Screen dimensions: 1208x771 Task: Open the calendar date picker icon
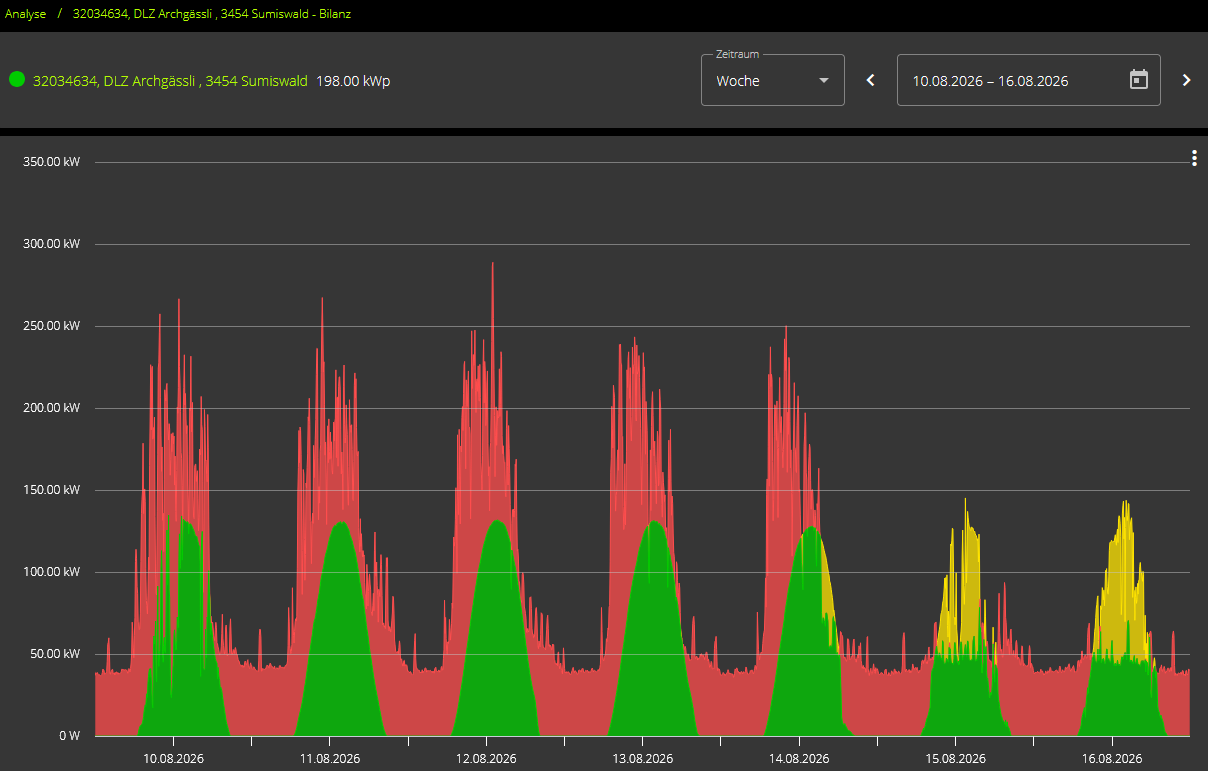point(1138,80)
